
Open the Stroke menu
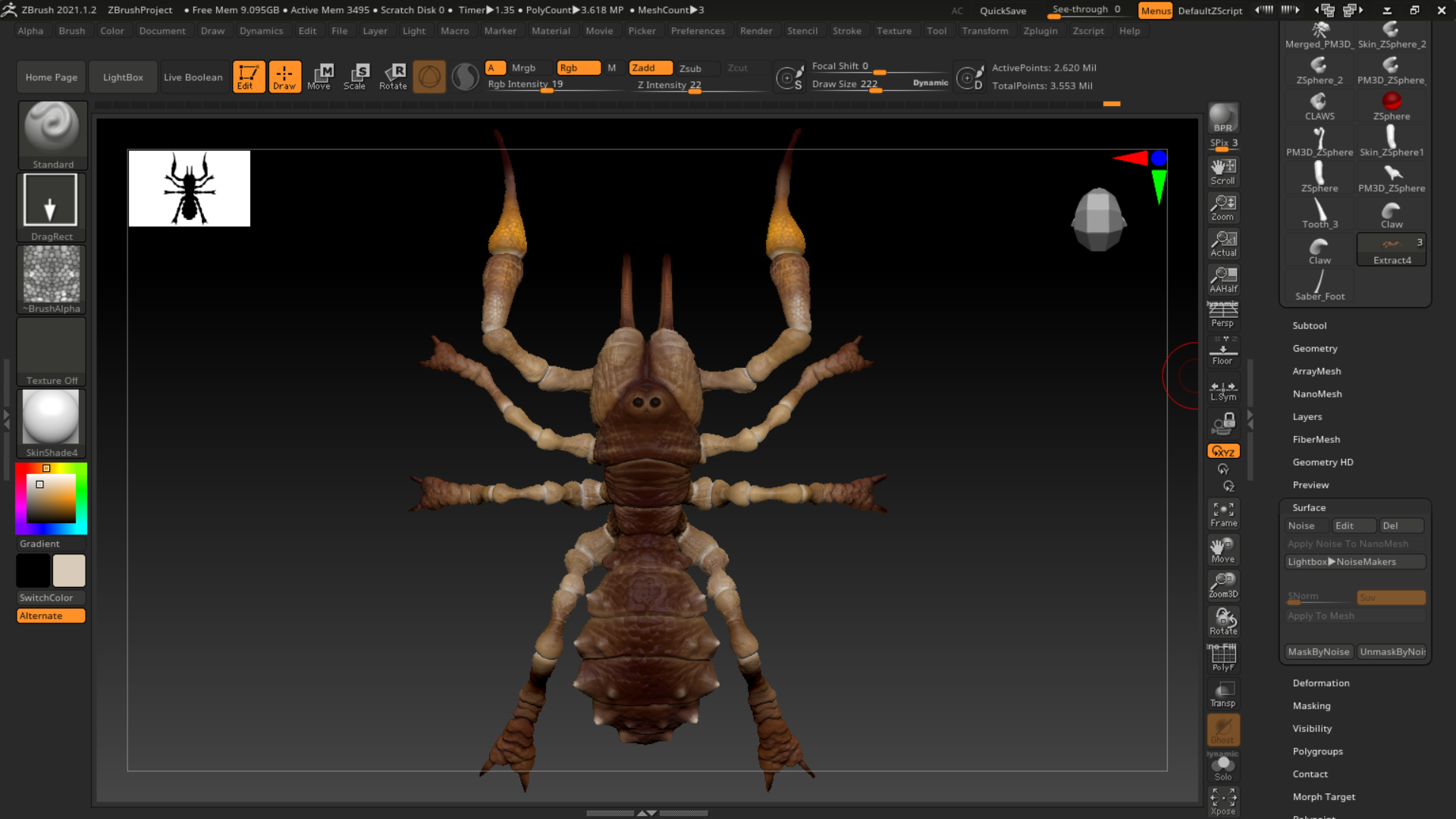[x=846, y=31]
